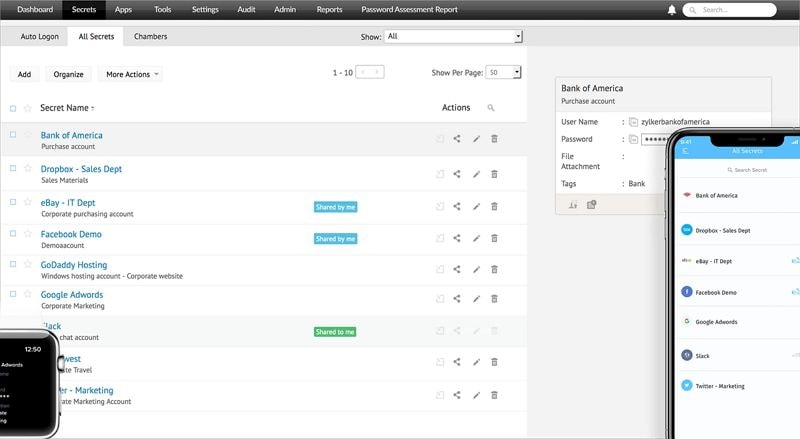Share the eBay - IT Dept secret
800x439 pixels.
coord(457,206)
